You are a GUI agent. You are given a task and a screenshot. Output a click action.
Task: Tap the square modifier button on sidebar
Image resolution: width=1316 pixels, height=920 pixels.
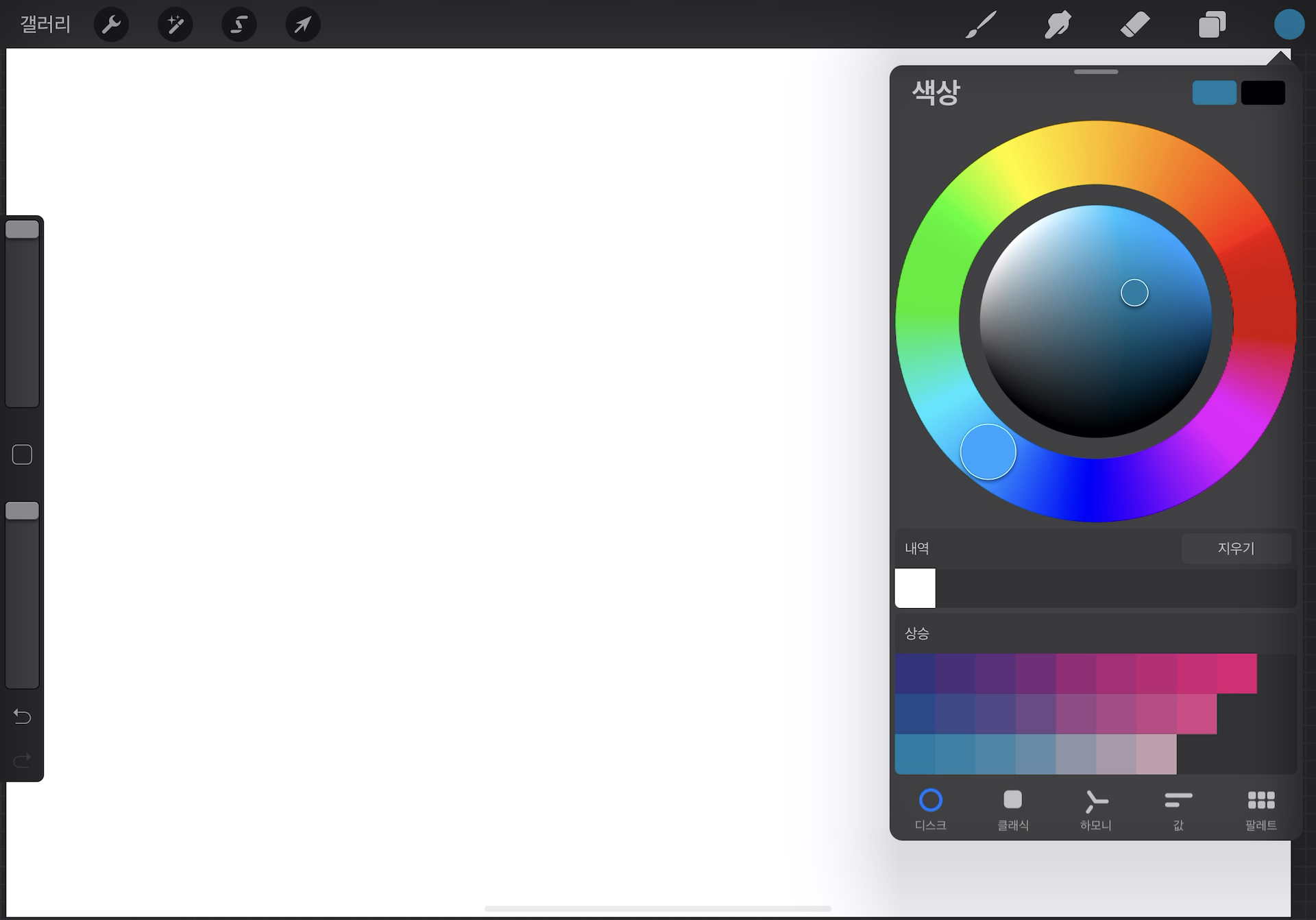[x=22, y=455]
